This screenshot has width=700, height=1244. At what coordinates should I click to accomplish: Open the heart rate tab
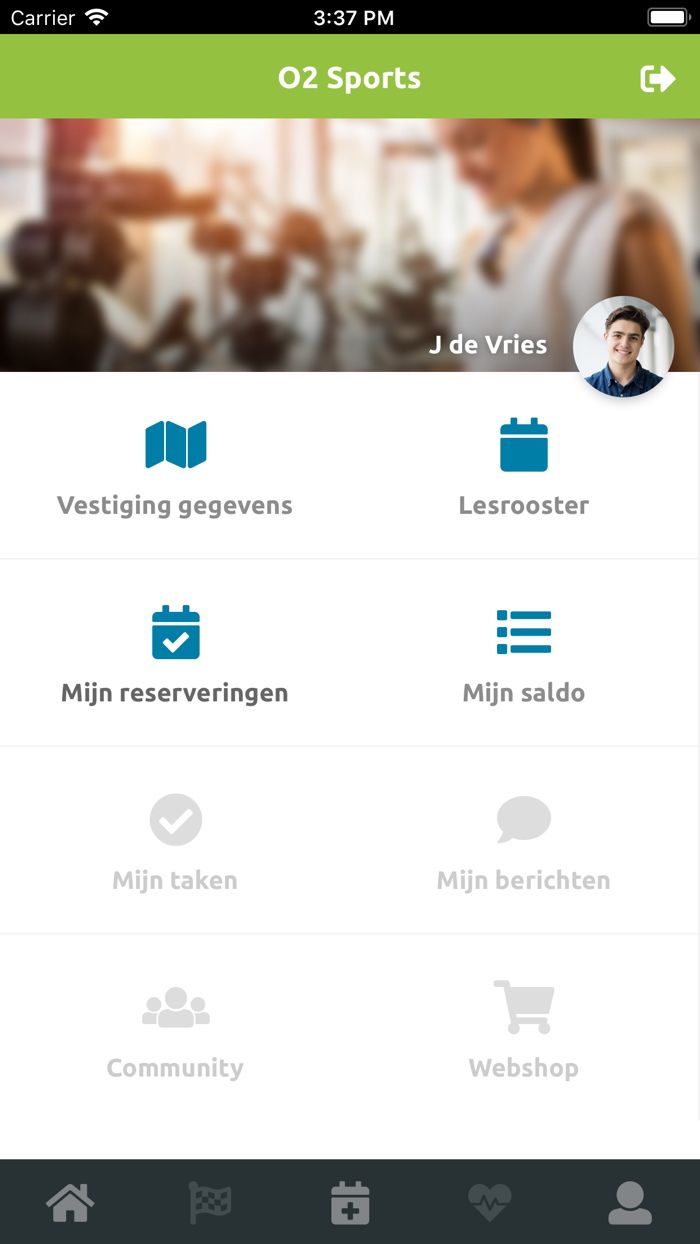click(x=490, y=1202)
